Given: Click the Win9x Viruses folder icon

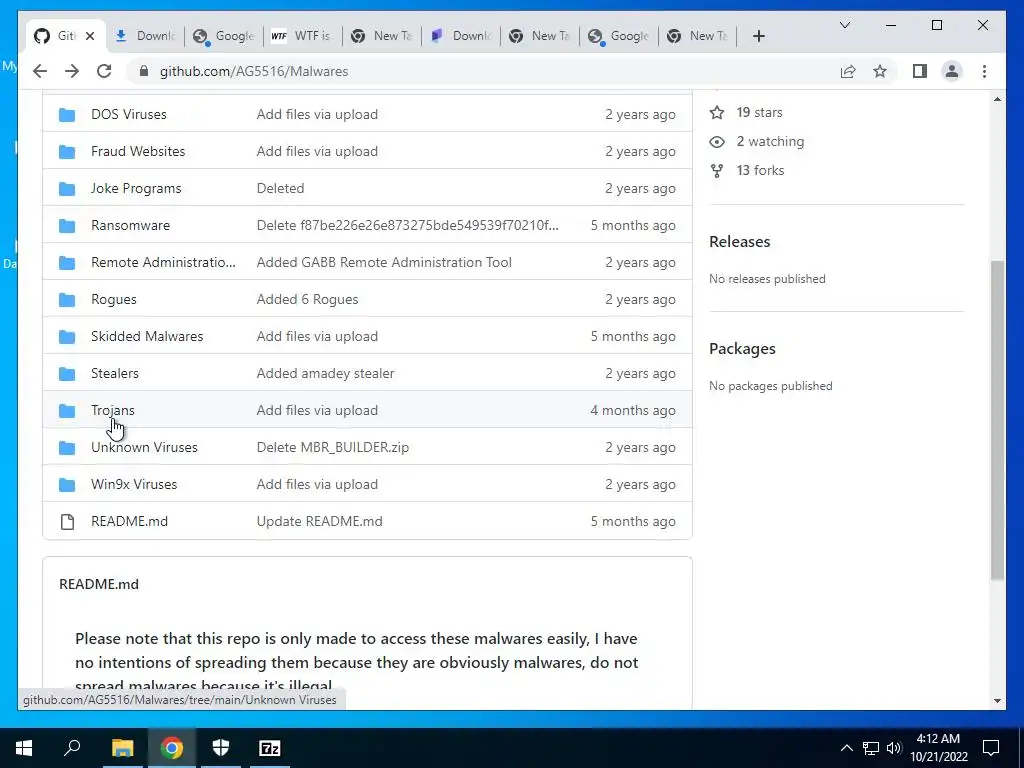Looking at the screenshot, I should (67, 485).
